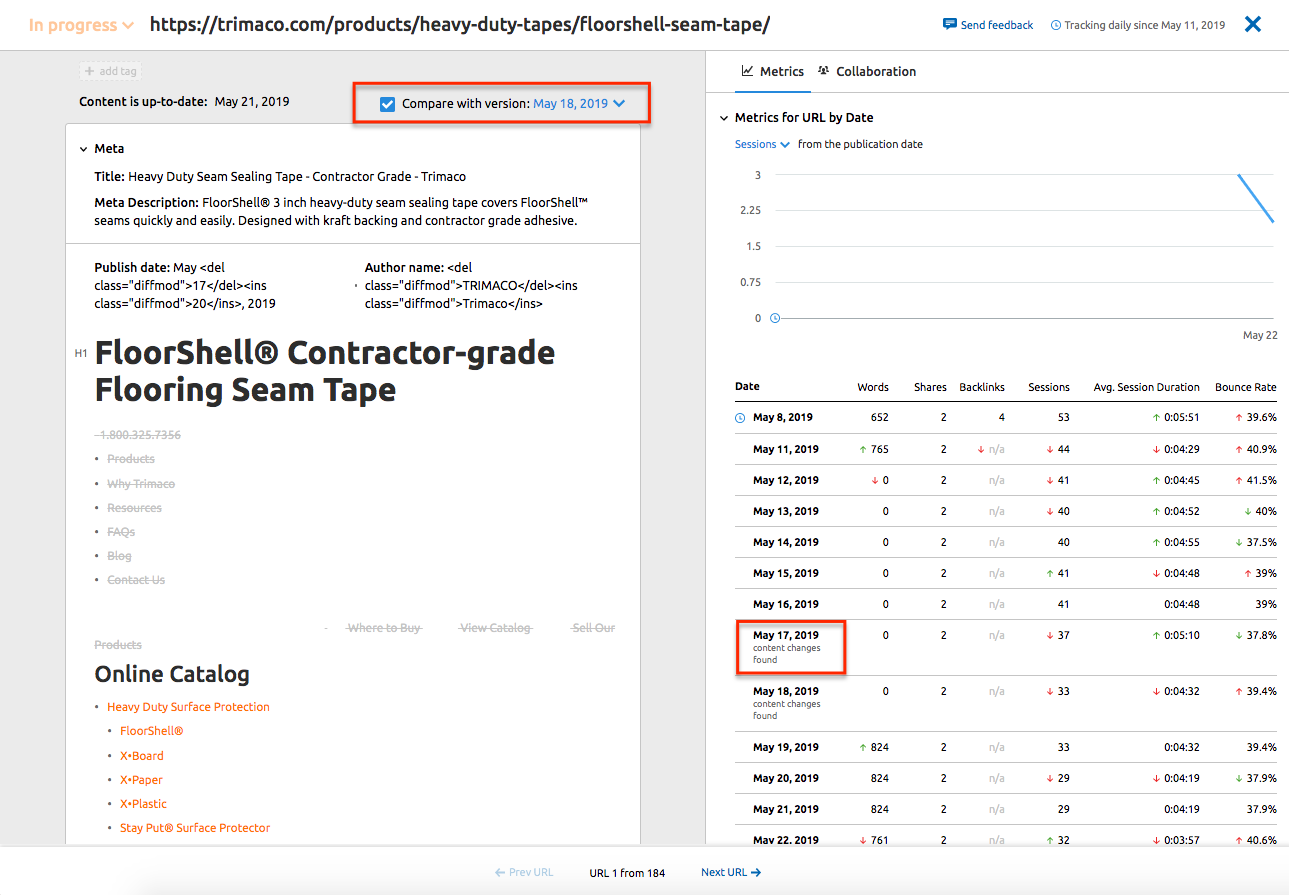Select the May 16, 2019 row date
The width and height of the screenshot is (1289, 895).
[786, 604]
